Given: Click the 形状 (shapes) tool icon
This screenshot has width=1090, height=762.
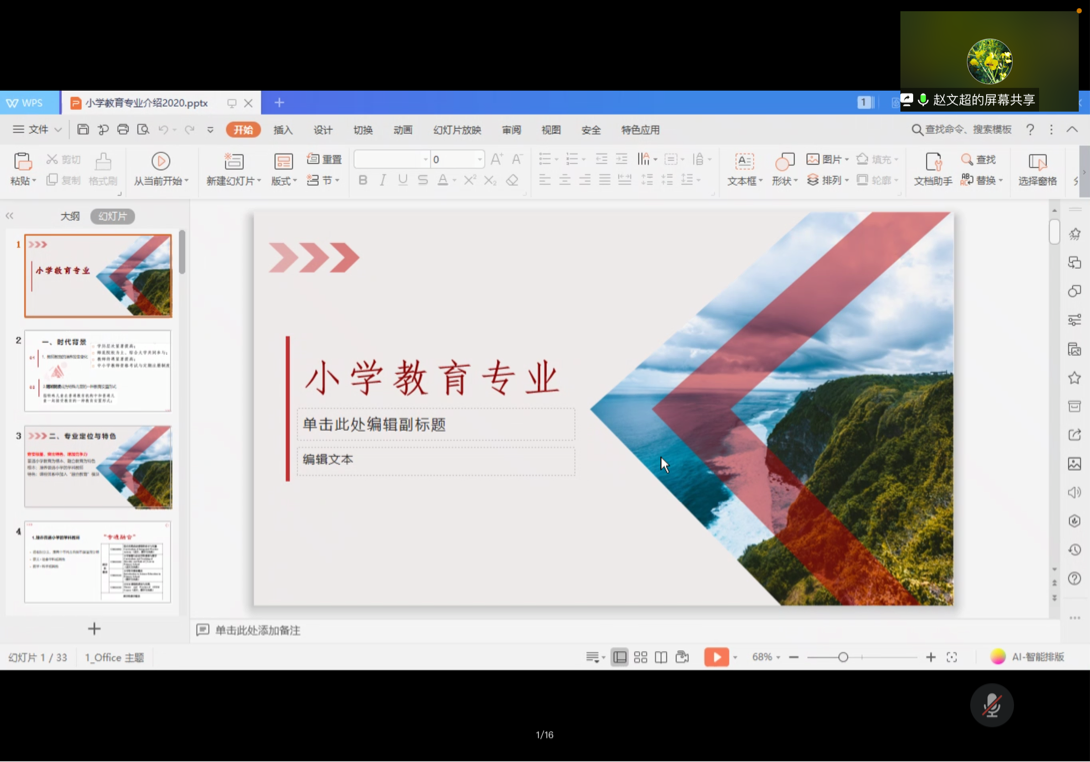Looking at the screenshot, I should point(785,162).
